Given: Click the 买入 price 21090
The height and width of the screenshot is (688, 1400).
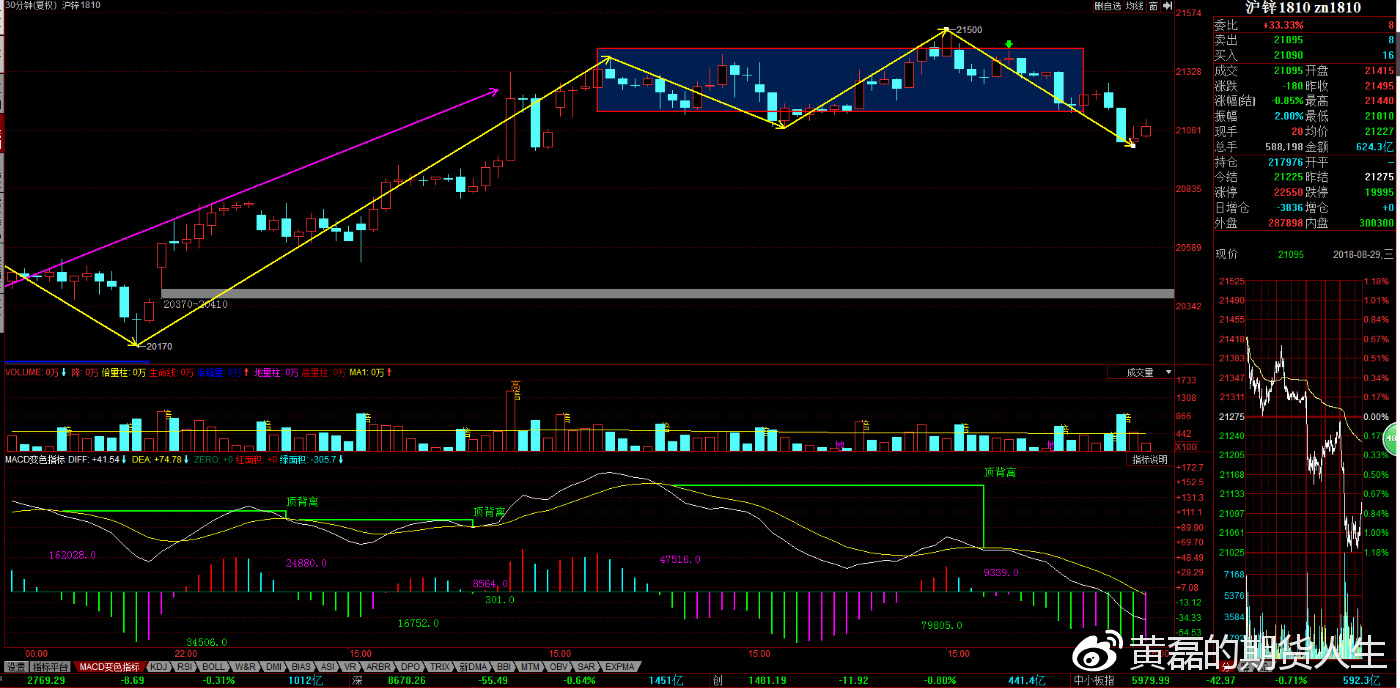Looking at the screenshot, I should (1289, 55).
